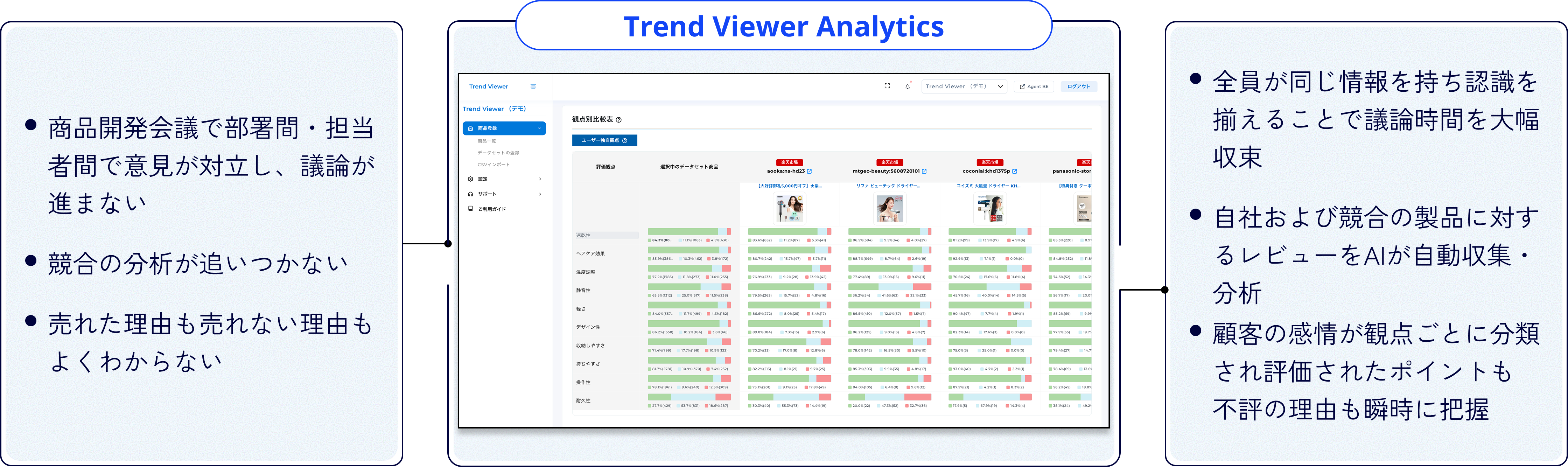Click the Trend Viewer（デモ） sidebar heading
This screenshot has height=467, width=1568.
click(494, 109)
